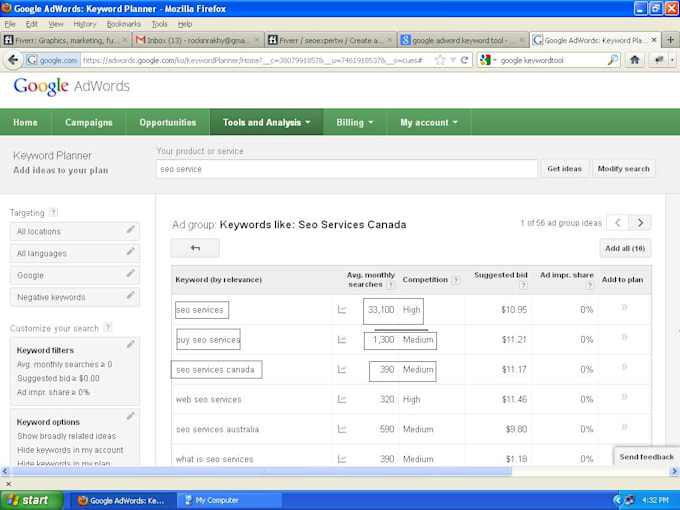Screen dimensions: 680x510
Task: Open Tools and Analysis dropdown menu
Action: point(267,122)
